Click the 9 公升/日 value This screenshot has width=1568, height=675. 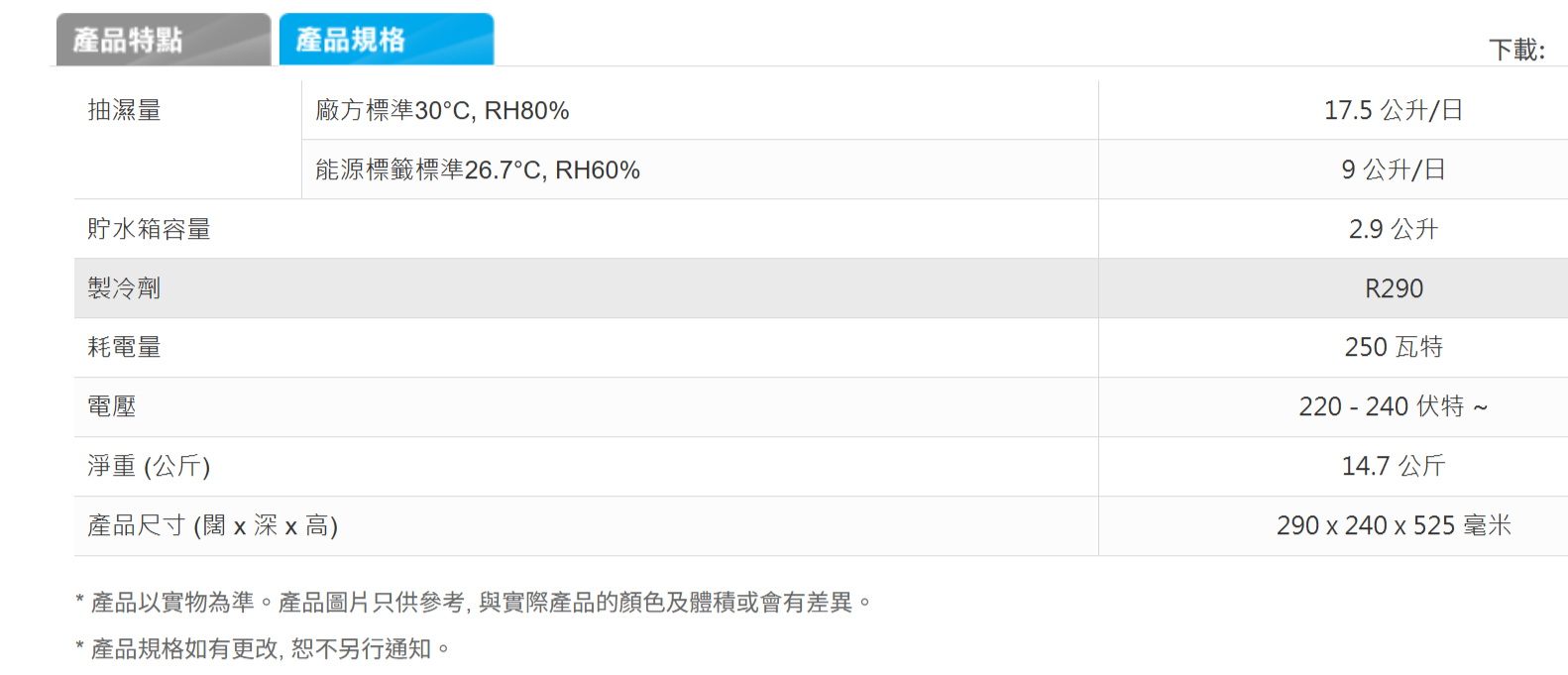[x=1393, y=169]
